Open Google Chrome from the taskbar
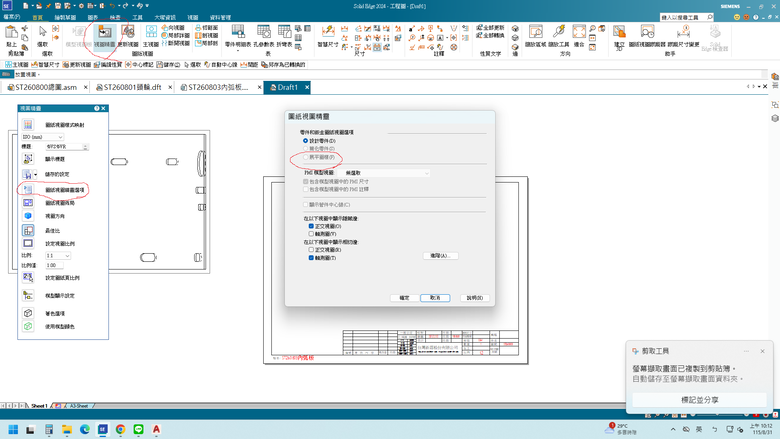This screenshot has width=780, height=439. point(120,430)
